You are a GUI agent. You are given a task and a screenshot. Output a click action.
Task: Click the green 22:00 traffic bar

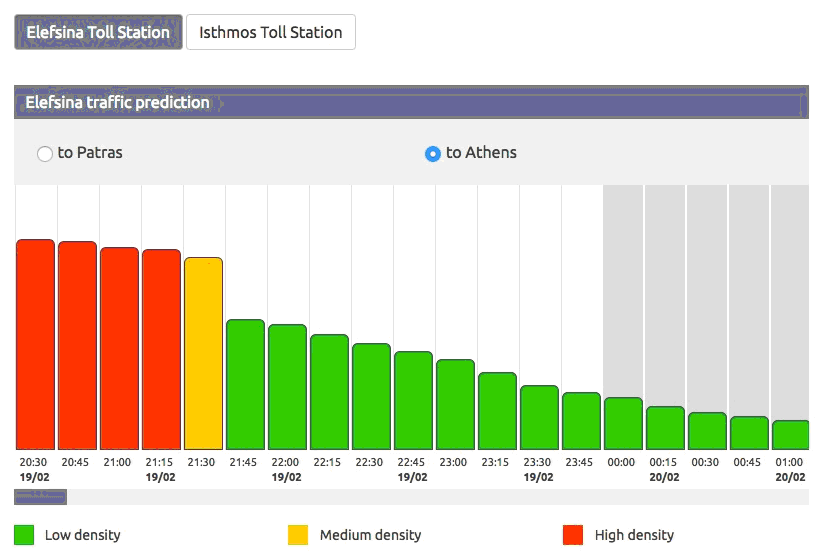click(287, 387)
